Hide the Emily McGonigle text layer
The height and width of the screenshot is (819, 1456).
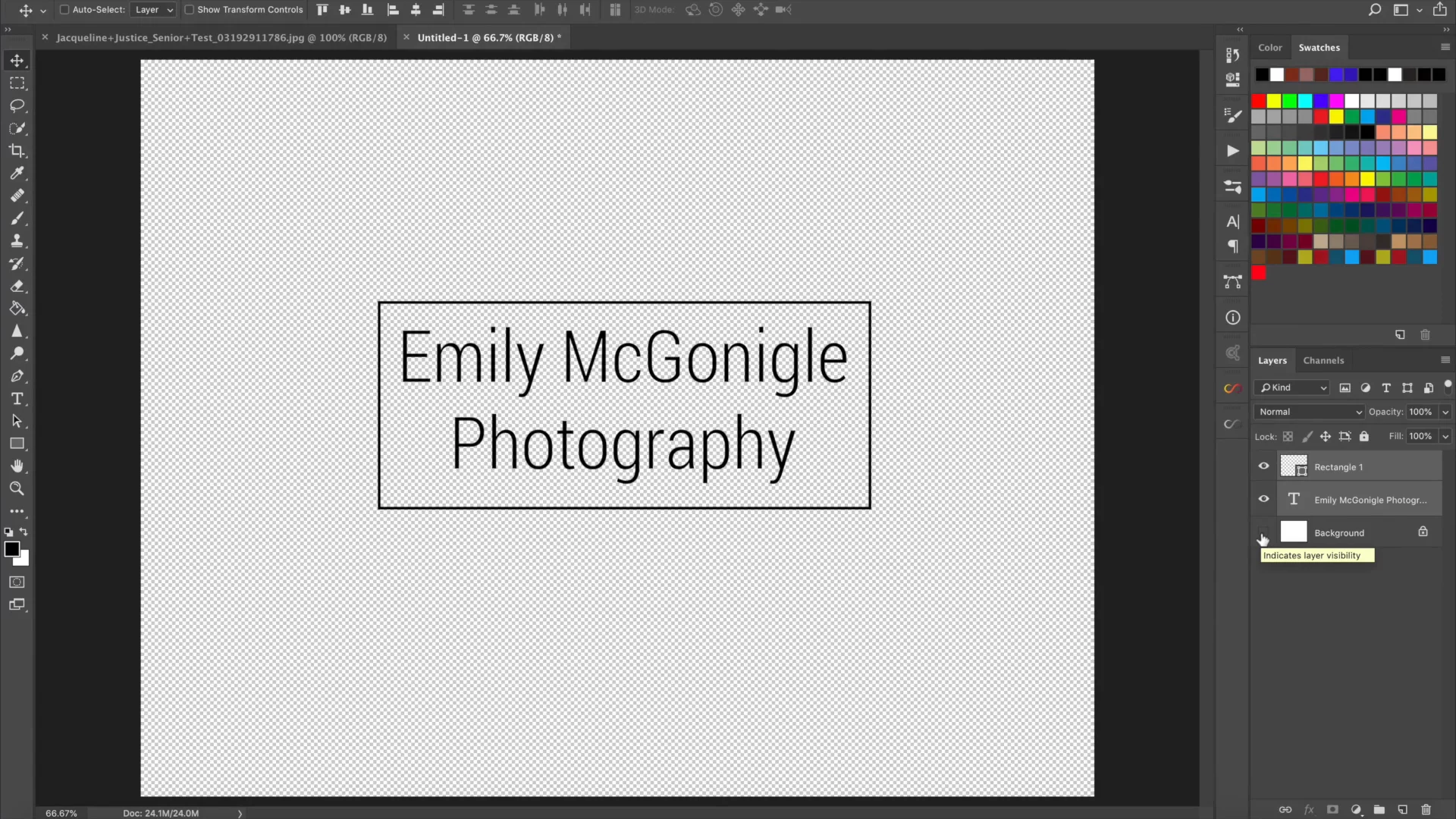tap(1263, 499)
